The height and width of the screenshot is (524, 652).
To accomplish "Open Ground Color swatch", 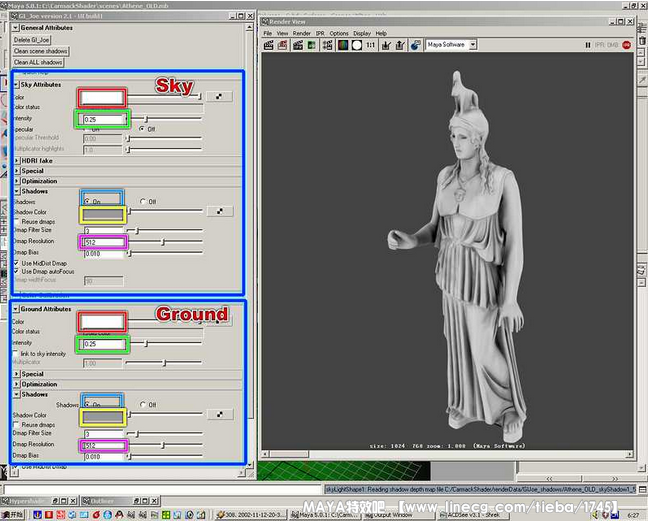I will pos(102,321).
